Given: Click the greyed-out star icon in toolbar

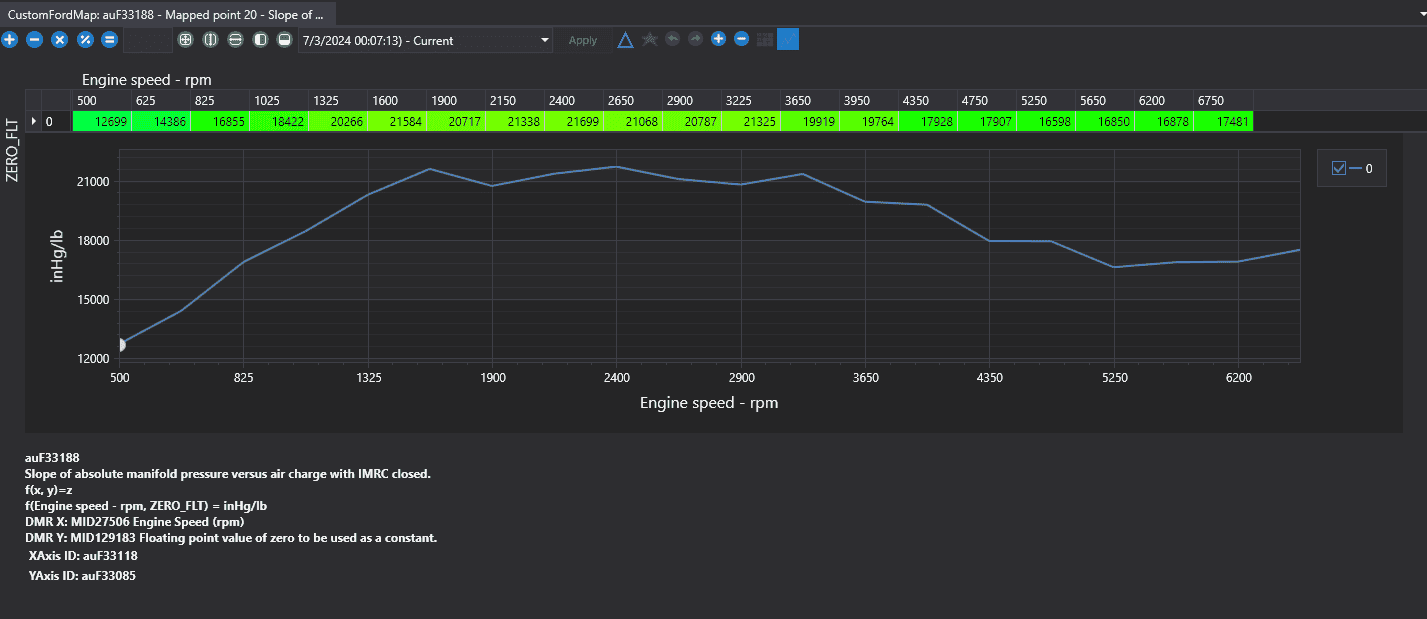Looking at the screenshot, I should point(650,39).
